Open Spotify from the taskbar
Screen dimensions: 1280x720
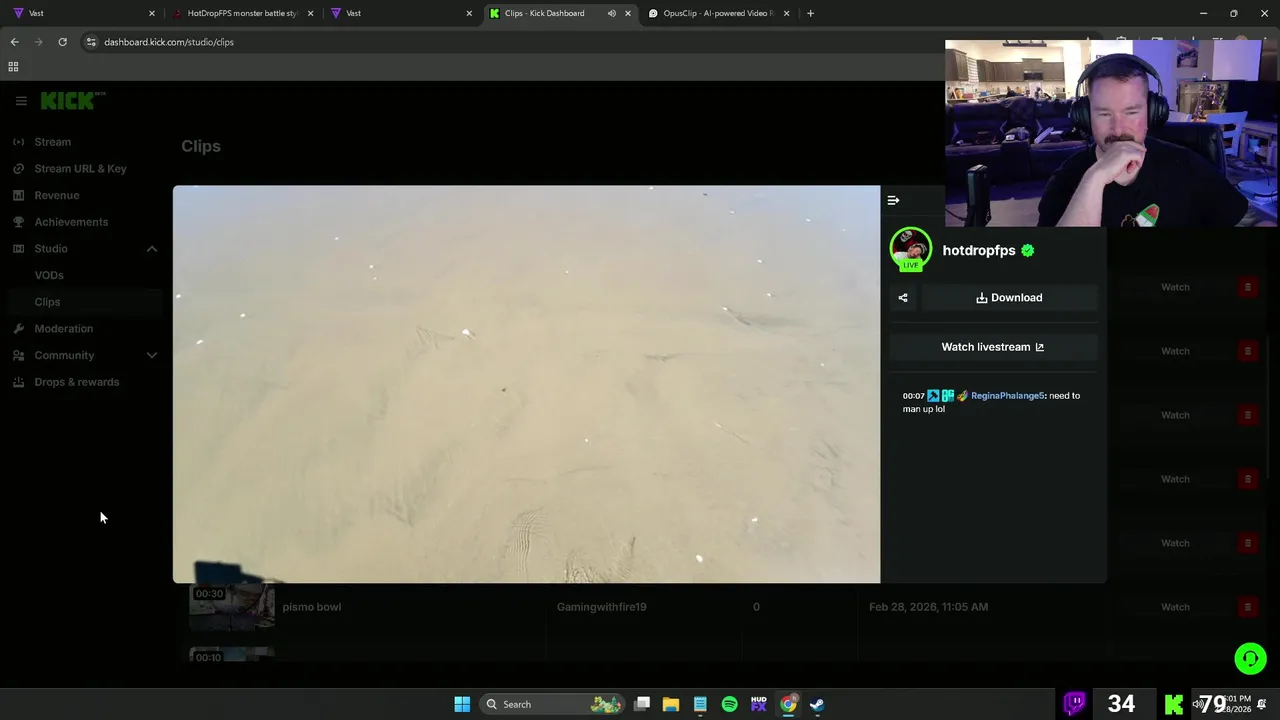coord(729,704)
